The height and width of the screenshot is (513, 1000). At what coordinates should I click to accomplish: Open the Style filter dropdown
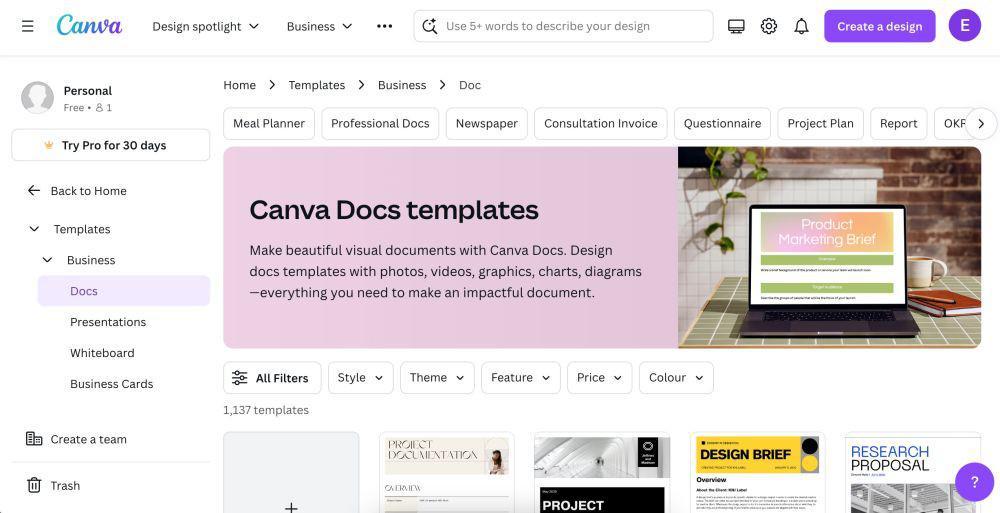coord(360,378)
